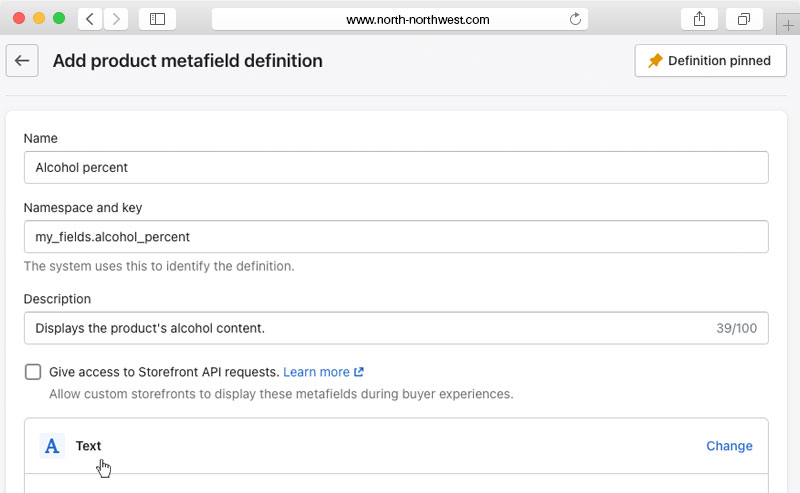Click into the Name field

396,168
